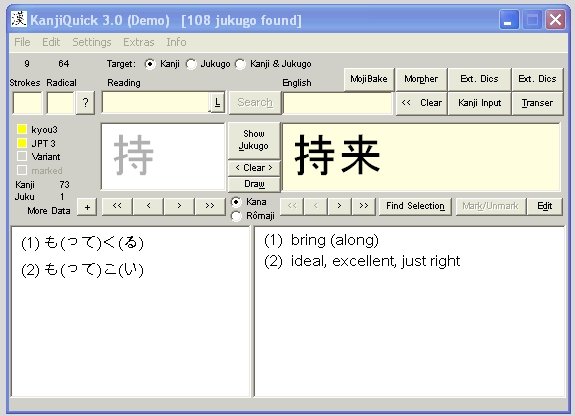Screen dimensions: 575x416
Task: Open the Info menu
Action: 176,42
